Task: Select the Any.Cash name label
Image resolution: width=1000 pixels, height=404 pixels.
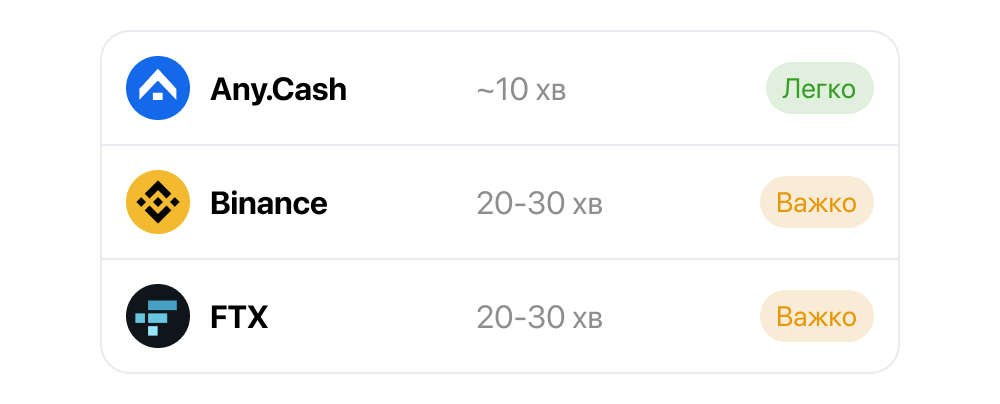Action: click(x=278, y=89)
